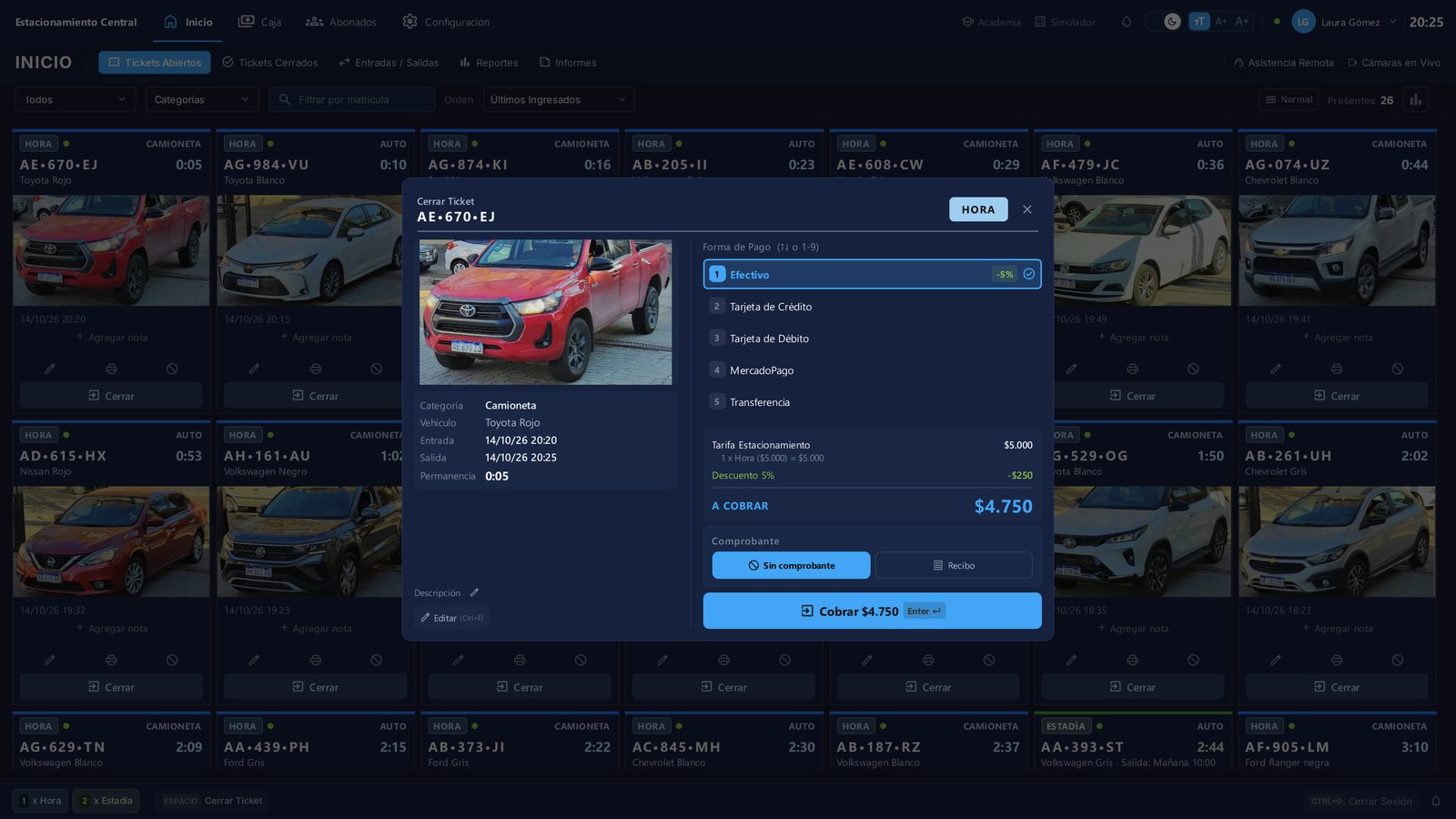This screenshot has height=819, width=1456.
Task: Click pencil icon next to Descripción
Action: click(474, 592)
